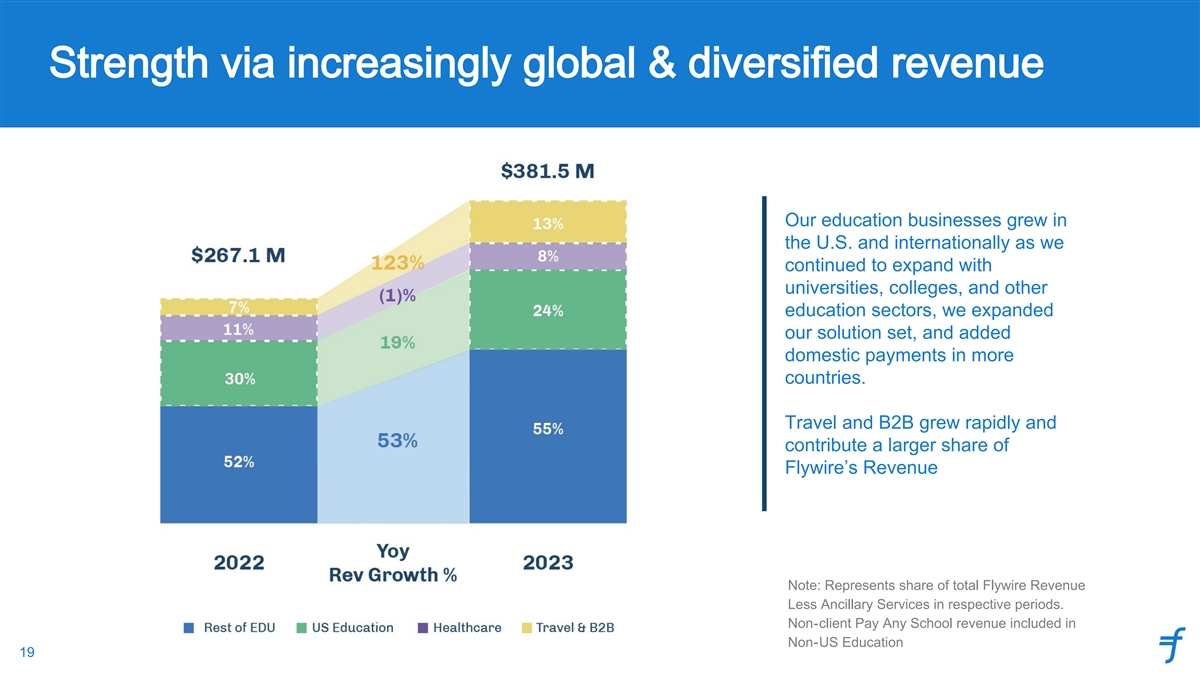This screenshot has height=675, width=1200.
Task: Click the 123% growth label
Action: tap(397, 263)
